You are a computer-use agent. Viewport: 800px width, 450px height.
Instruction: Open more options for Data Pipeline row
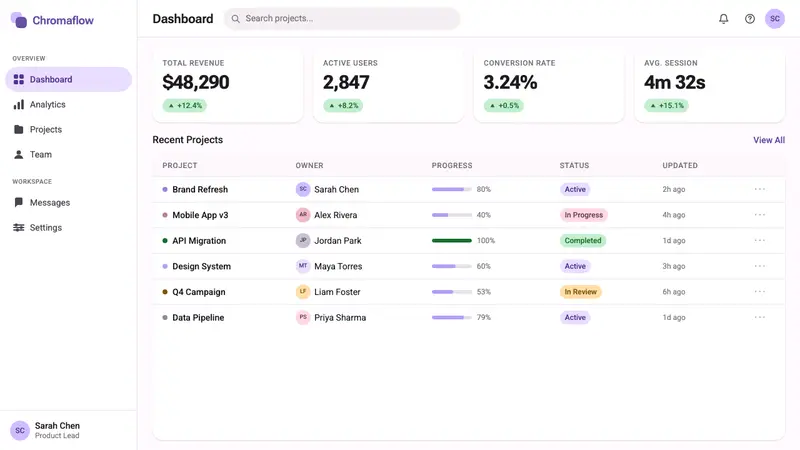[760, 317]
